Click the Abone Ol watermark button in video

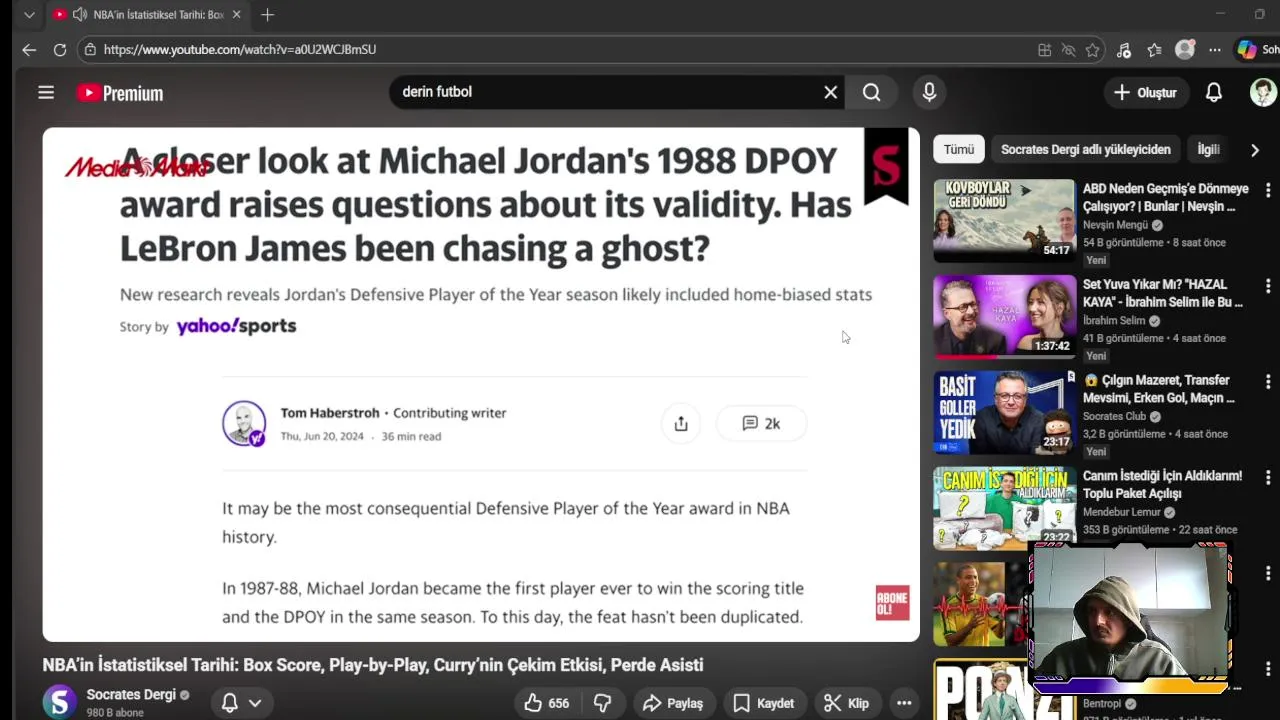pyautogui.click(x=892, y=603)
